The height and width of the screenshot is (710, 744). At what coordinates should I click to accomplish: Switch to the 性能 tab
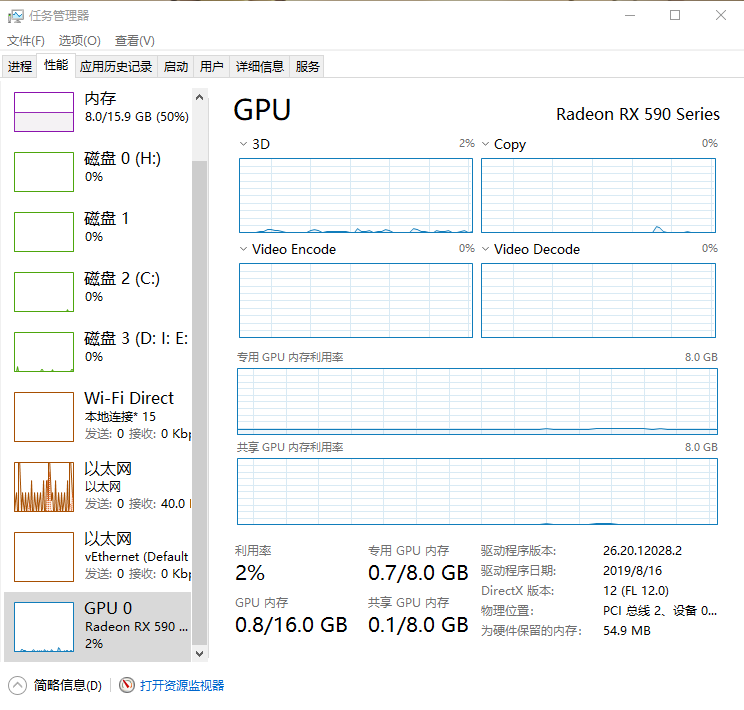56,65
